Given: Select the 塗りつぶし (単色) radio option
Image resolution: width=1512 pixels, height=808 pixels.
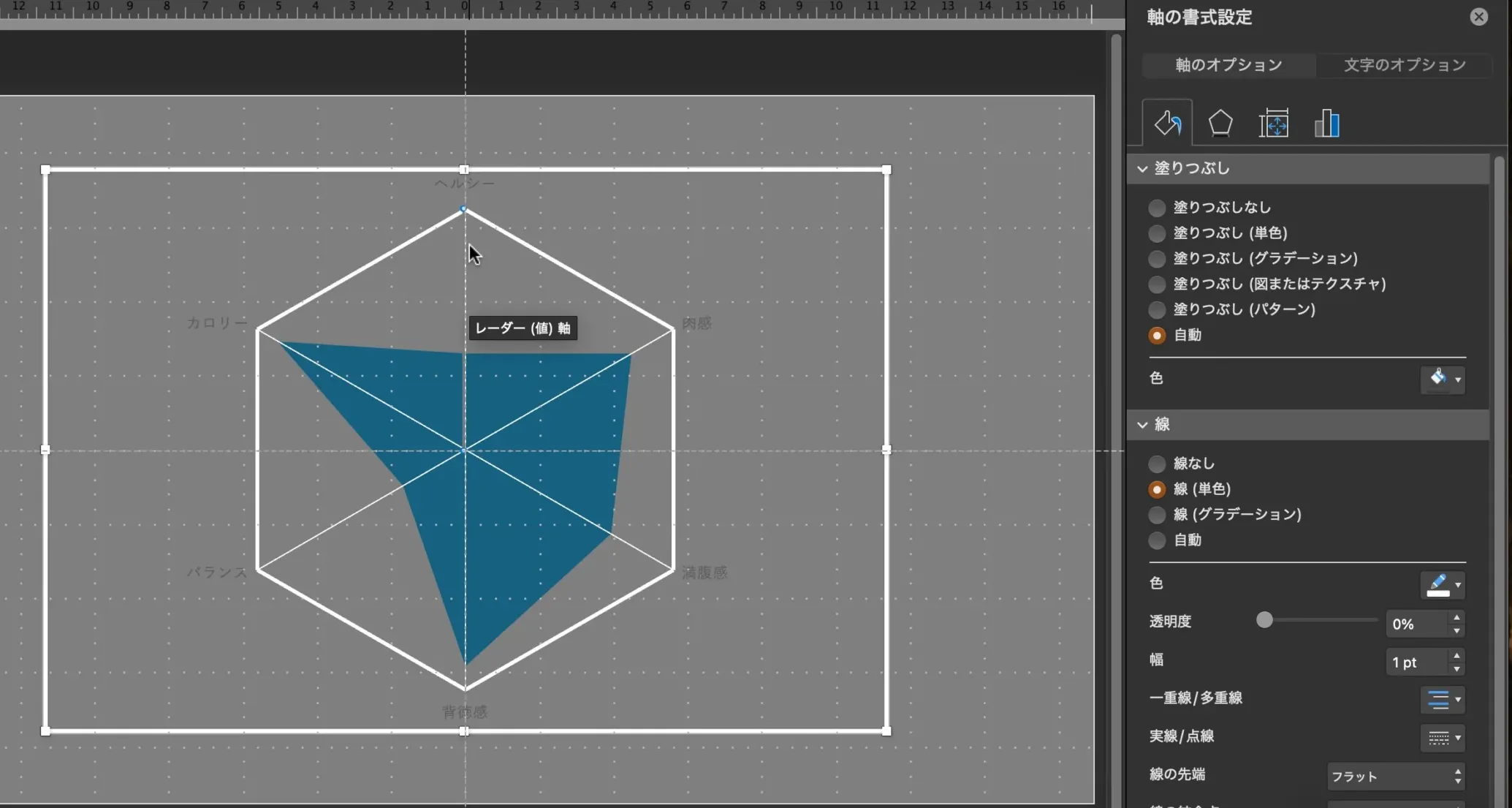Looking at the screenshot, I should [1157, 234].
